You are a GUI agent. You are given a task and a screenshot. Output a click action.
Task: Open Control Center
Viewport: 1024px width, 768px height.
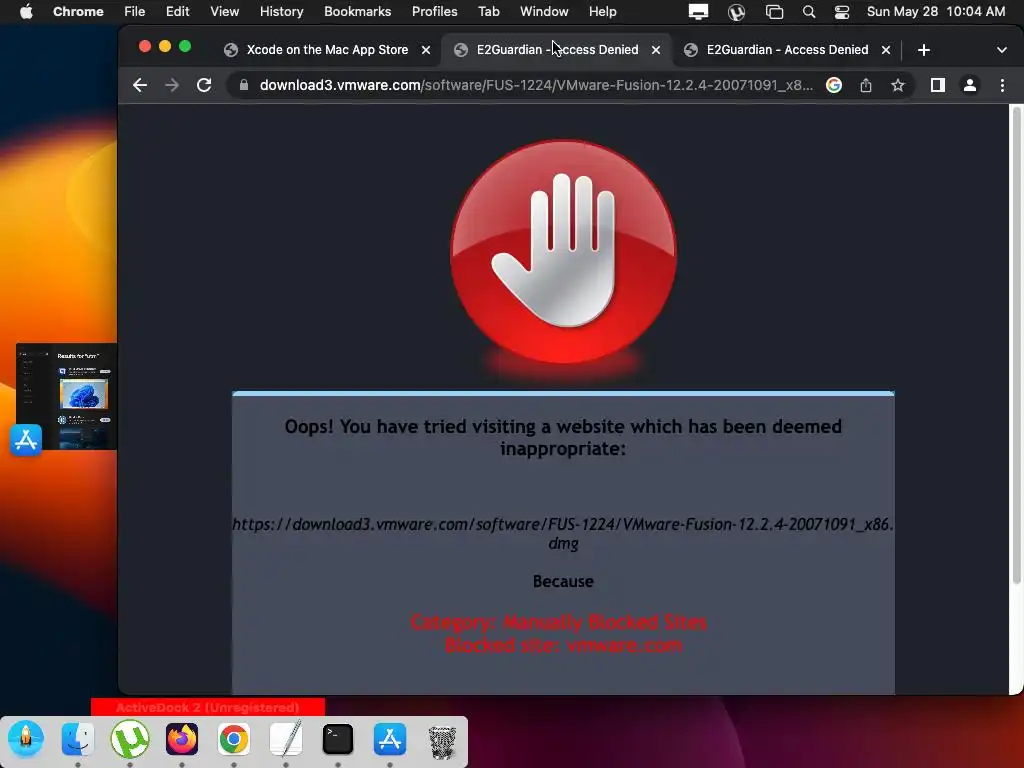click(842, 12)
